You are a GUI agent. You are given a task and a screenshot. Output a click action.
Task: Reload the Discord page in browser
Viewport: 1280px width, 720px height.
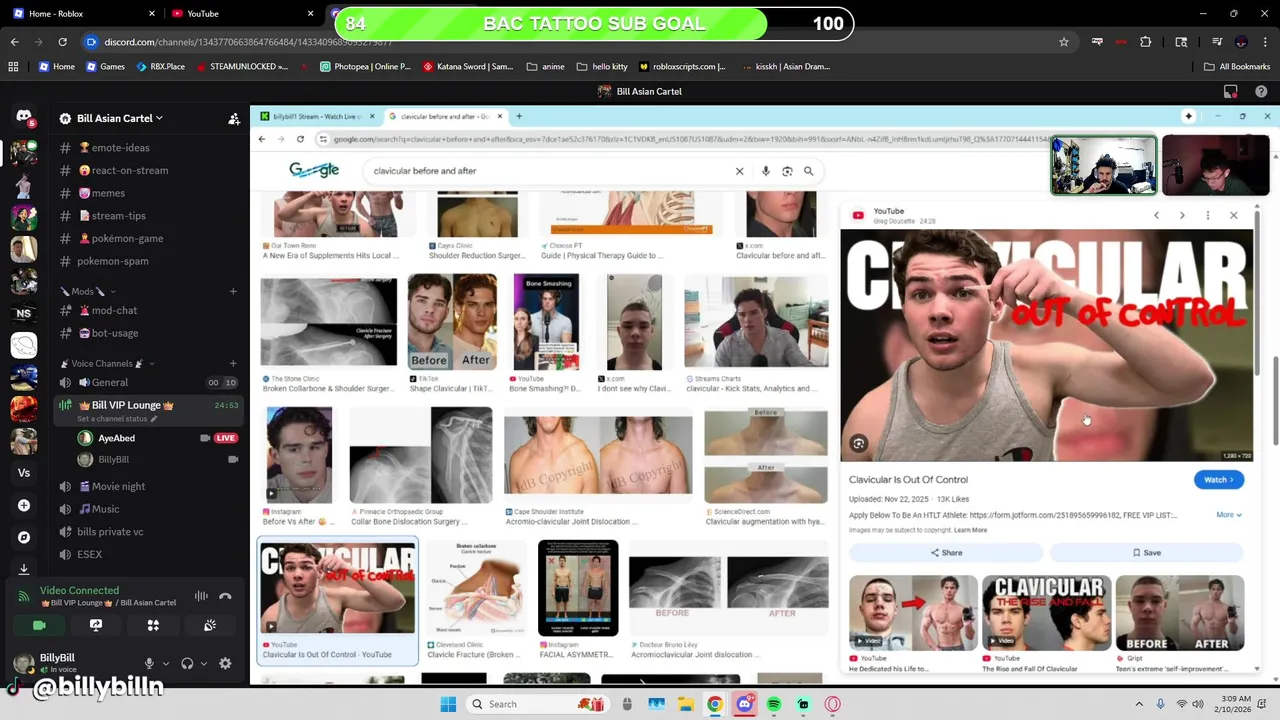[62, 42]
